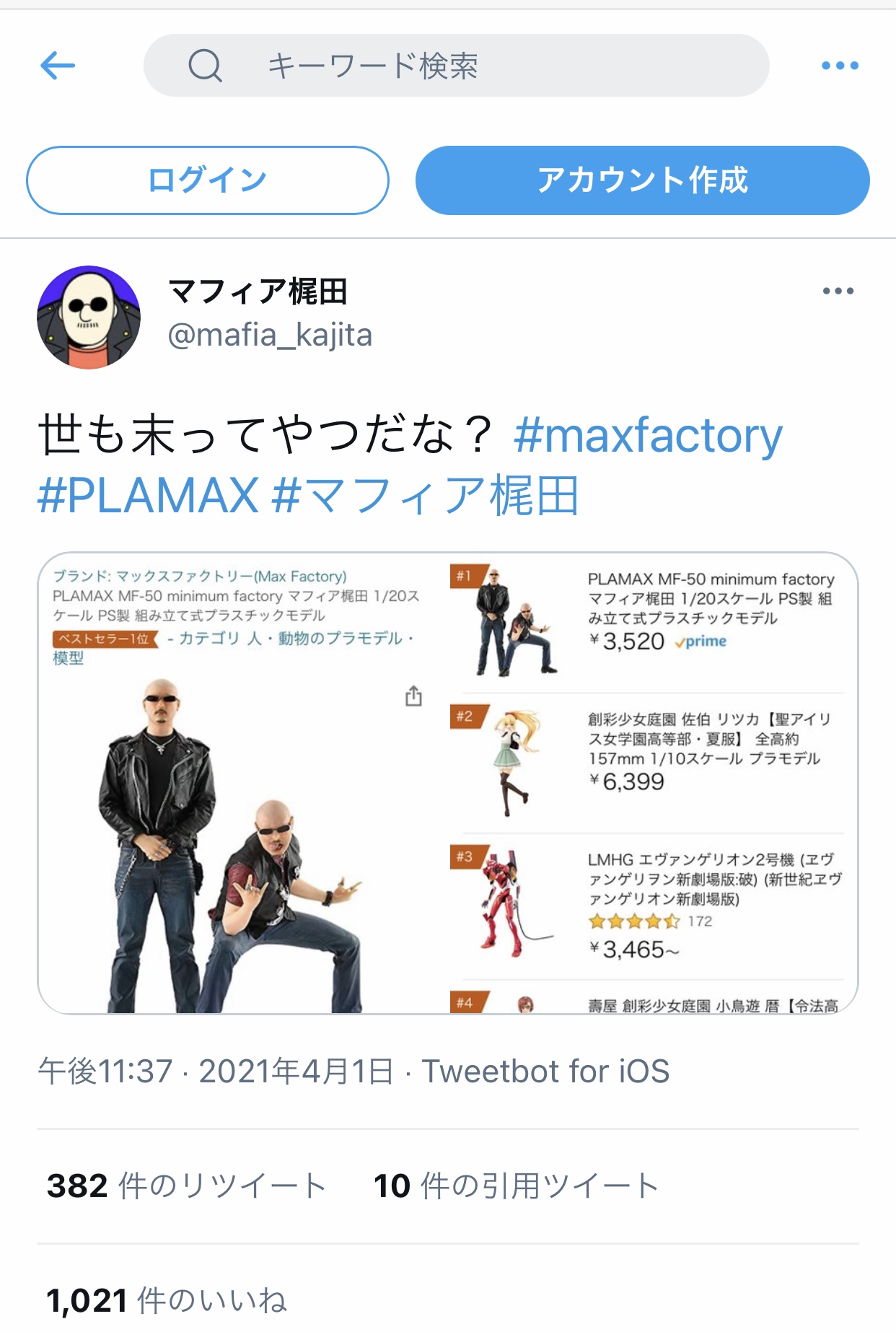Open the top-right three-dot menu
This screenshot has width=896, height=1332.
click(x=840, y=66)
